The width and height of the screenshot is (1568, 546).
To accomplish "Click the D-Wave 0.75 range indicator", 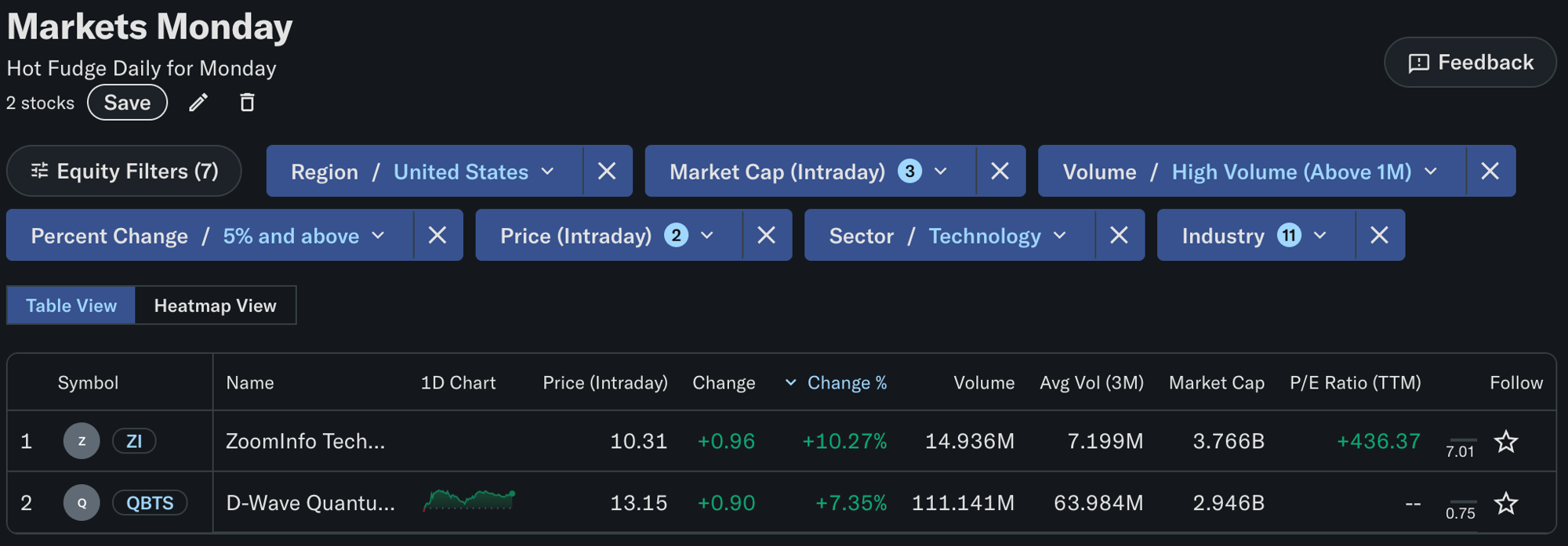I will pyautogui.click(x=1461, y=509).
